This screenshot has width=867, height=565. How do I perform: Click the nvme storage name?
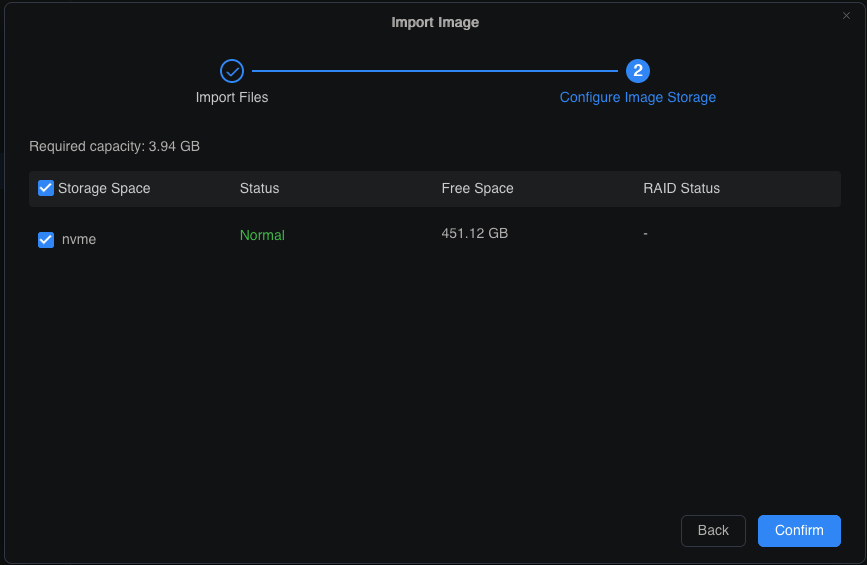coord(79,239)
